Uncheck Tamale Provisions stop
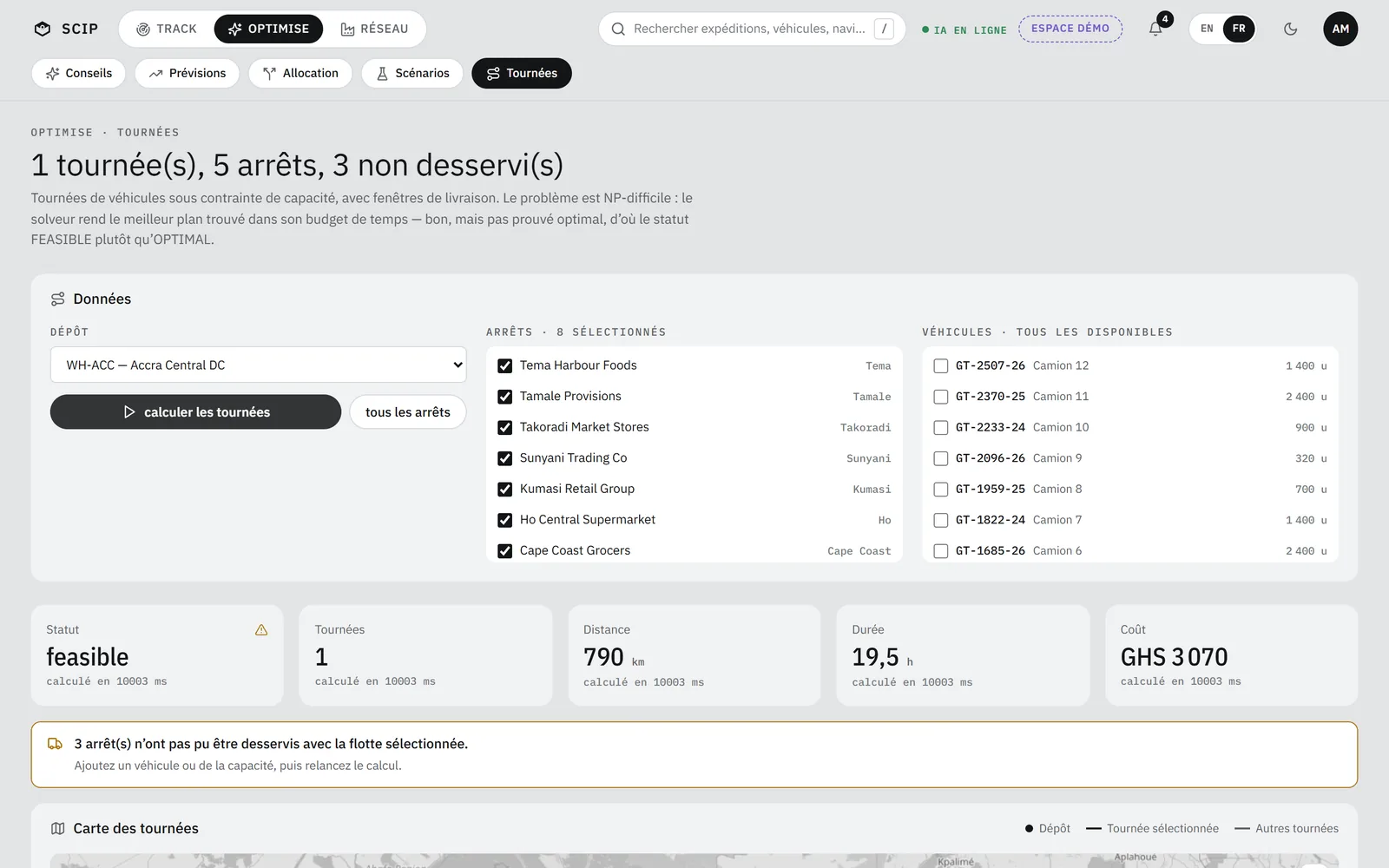 point(504,397)
